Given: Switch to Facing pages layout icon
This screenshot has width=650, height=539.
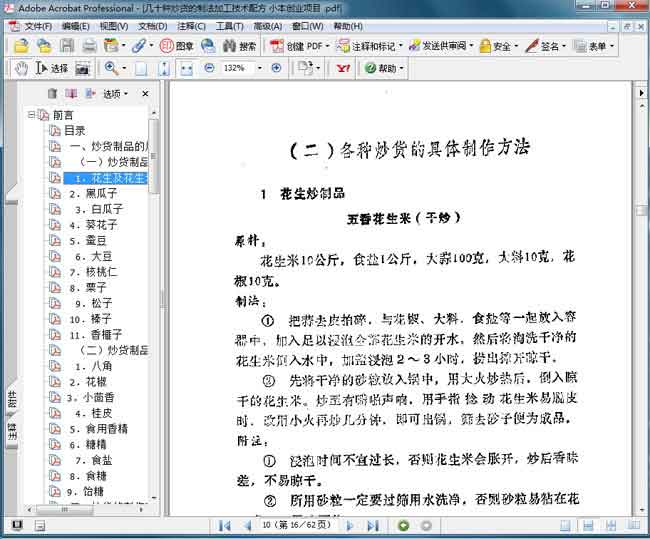Looking at the screenshot, I should click(633, 526).
